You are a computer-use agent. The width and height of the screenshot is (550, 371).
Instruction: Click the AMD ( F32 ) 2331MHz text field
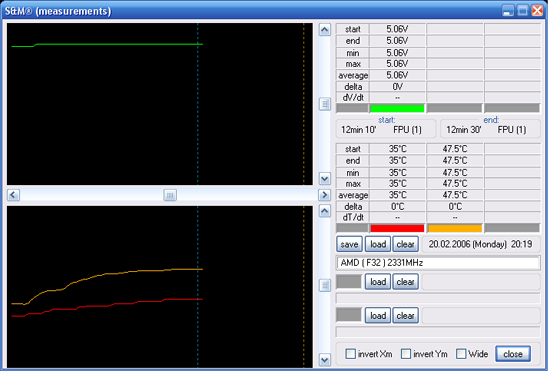click(x=438, y=263)
